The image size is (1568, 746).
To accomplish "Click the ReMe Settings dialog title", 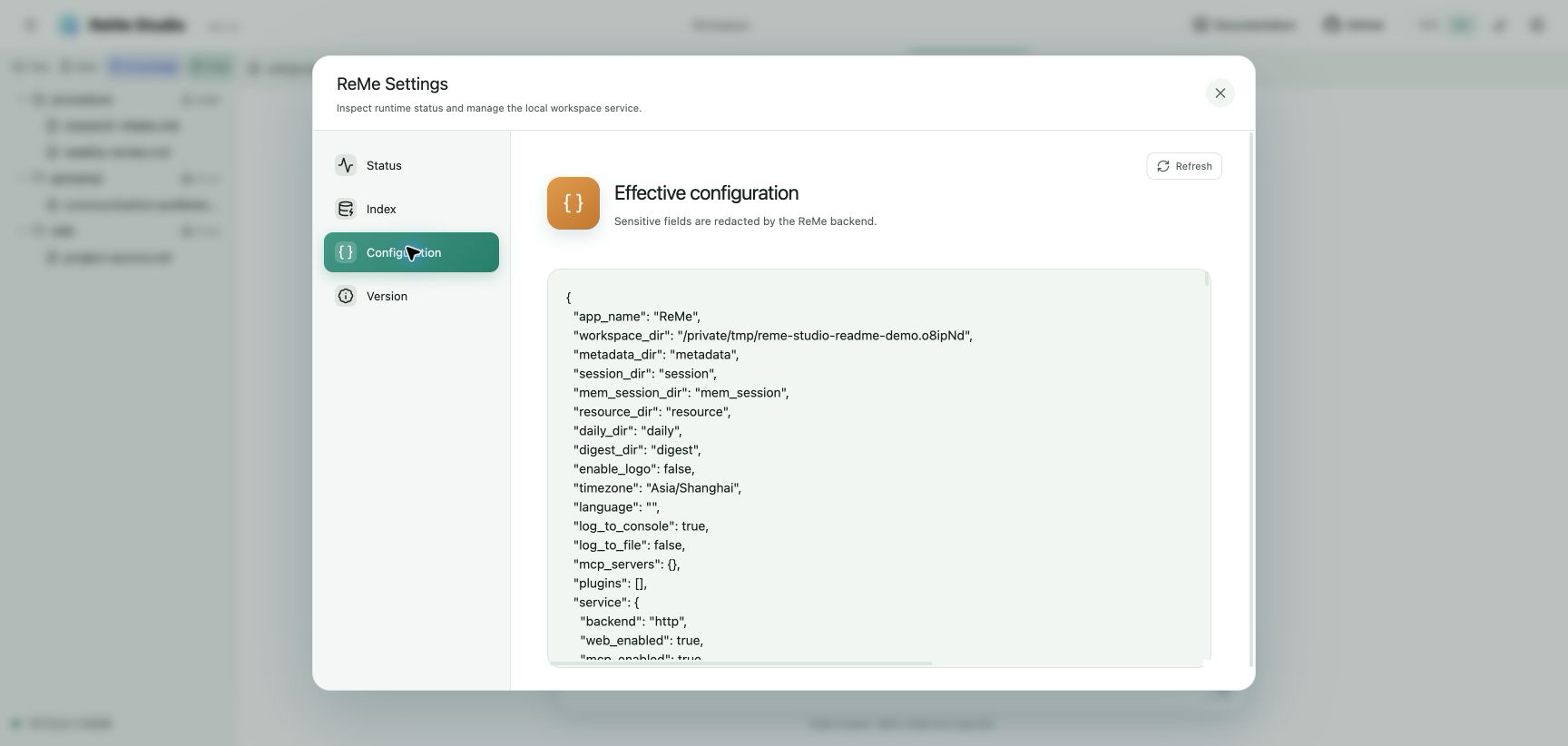I will 392,83.
